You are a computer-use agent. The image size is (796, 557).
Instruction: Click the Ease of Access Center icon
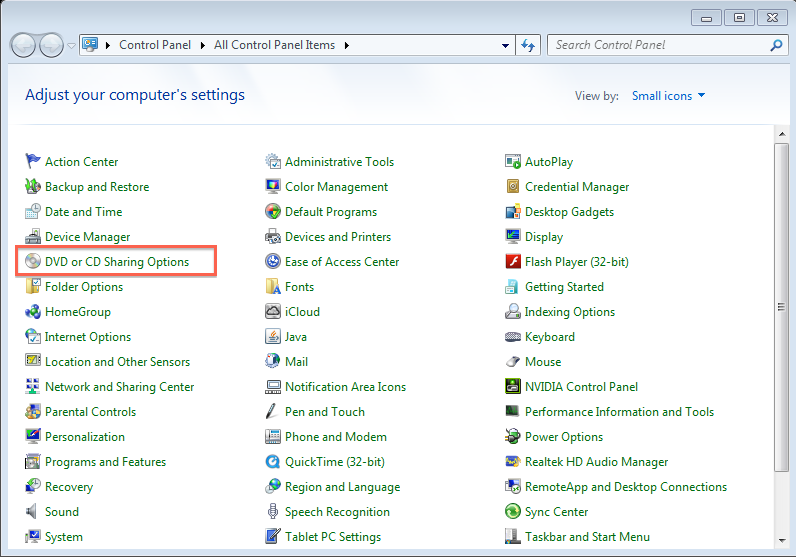[273, 261]
